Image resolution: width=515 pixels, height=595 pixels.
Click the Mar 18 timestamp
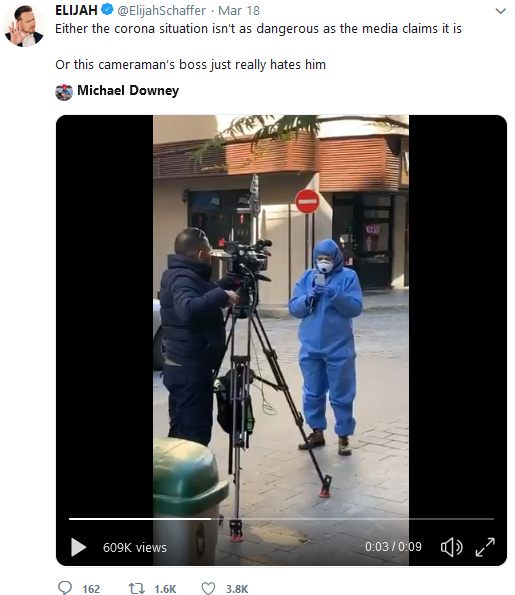[239, 11]
